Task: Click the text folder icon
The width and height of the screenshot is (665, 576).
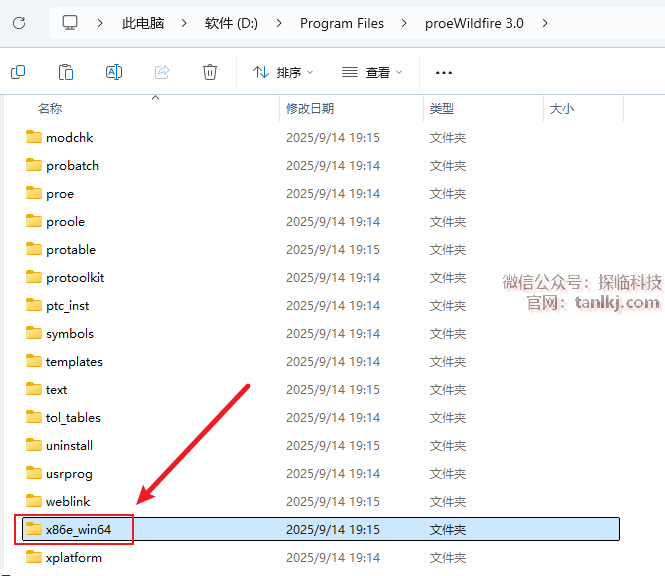Action: [x=34, y=389]
